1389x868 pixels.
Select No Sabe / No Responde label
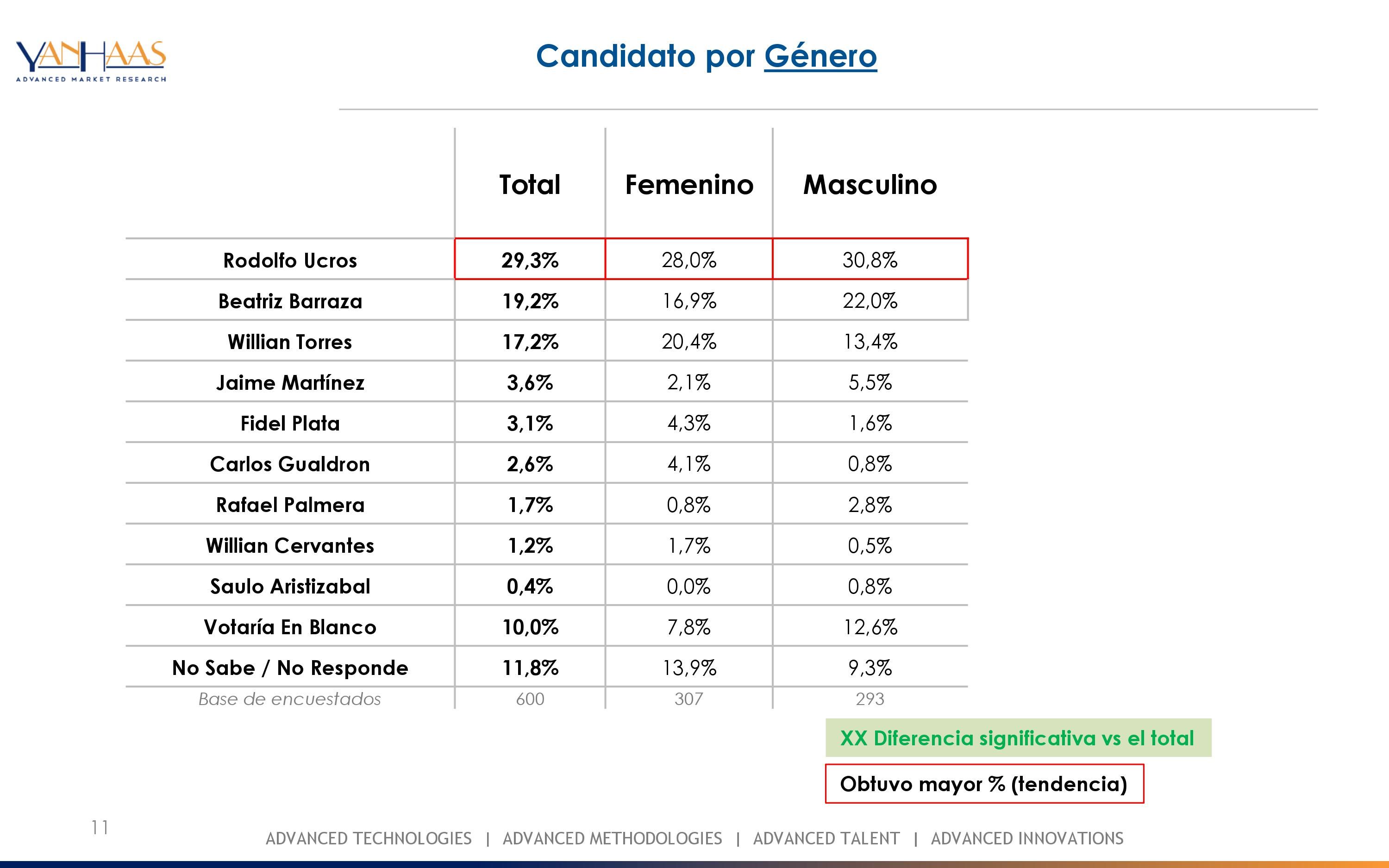290,668
